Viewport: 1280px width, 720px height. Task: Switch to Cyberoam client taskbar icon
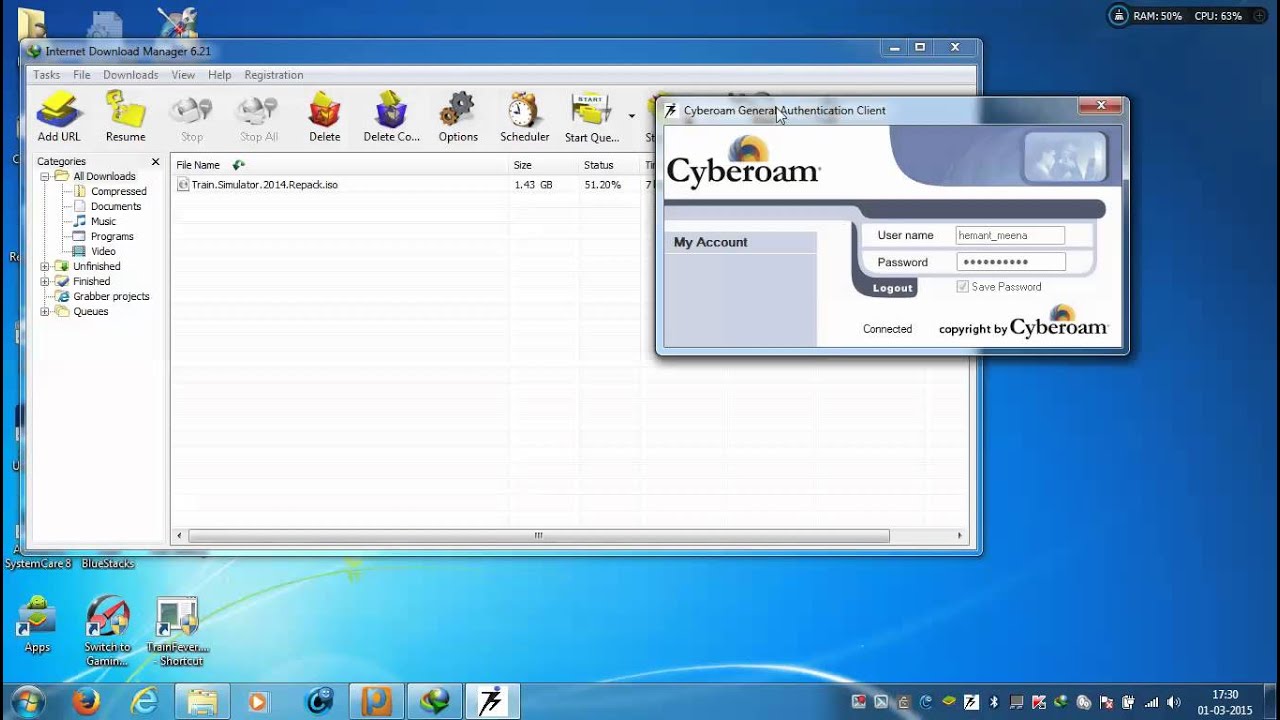pyautogui.click(x=491, y=702)
